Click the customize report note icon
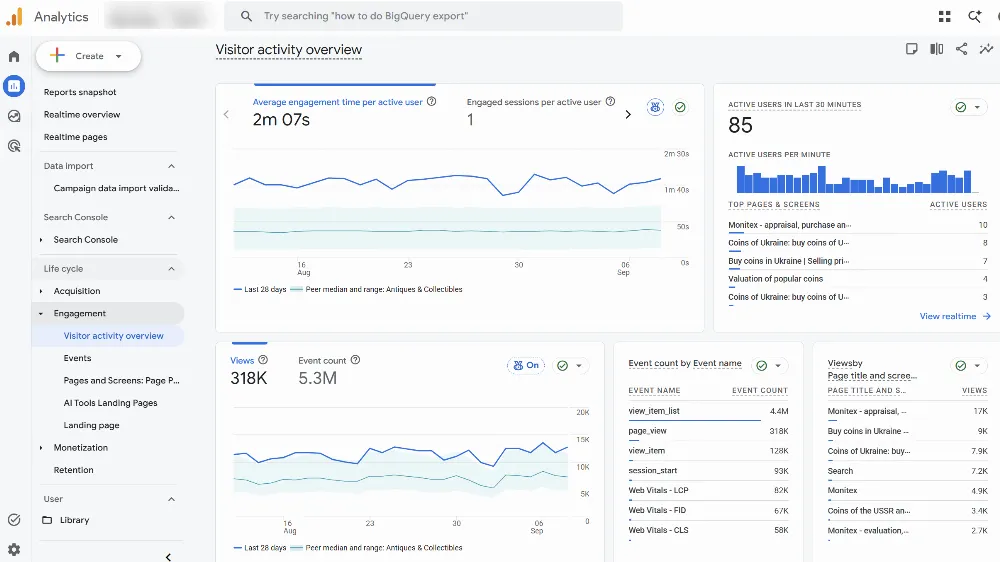This screenshot has width=1000, height=562. (x=911, y=49)
